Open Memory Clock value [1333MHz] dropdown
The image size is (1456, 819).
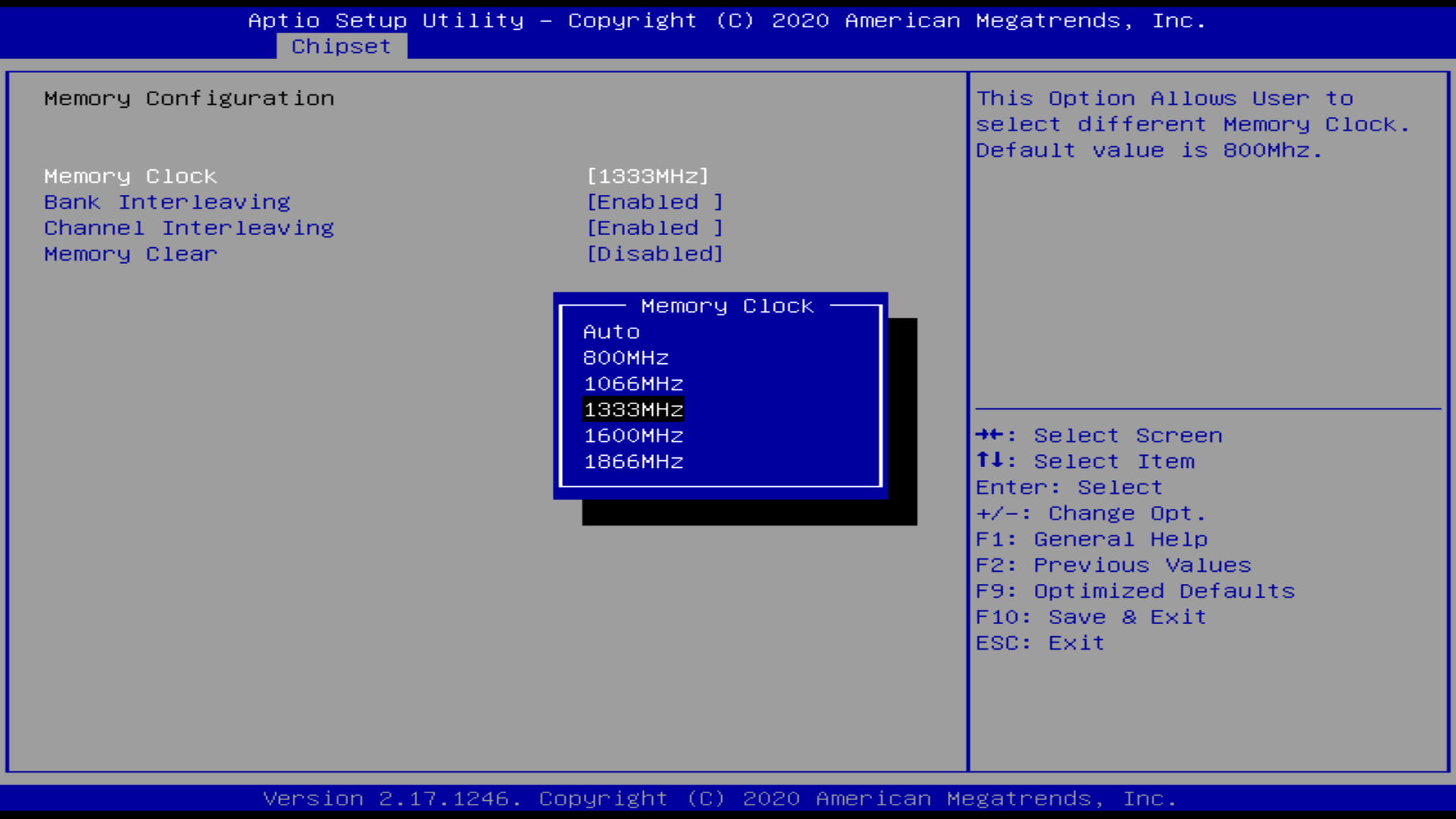point(648,176)
